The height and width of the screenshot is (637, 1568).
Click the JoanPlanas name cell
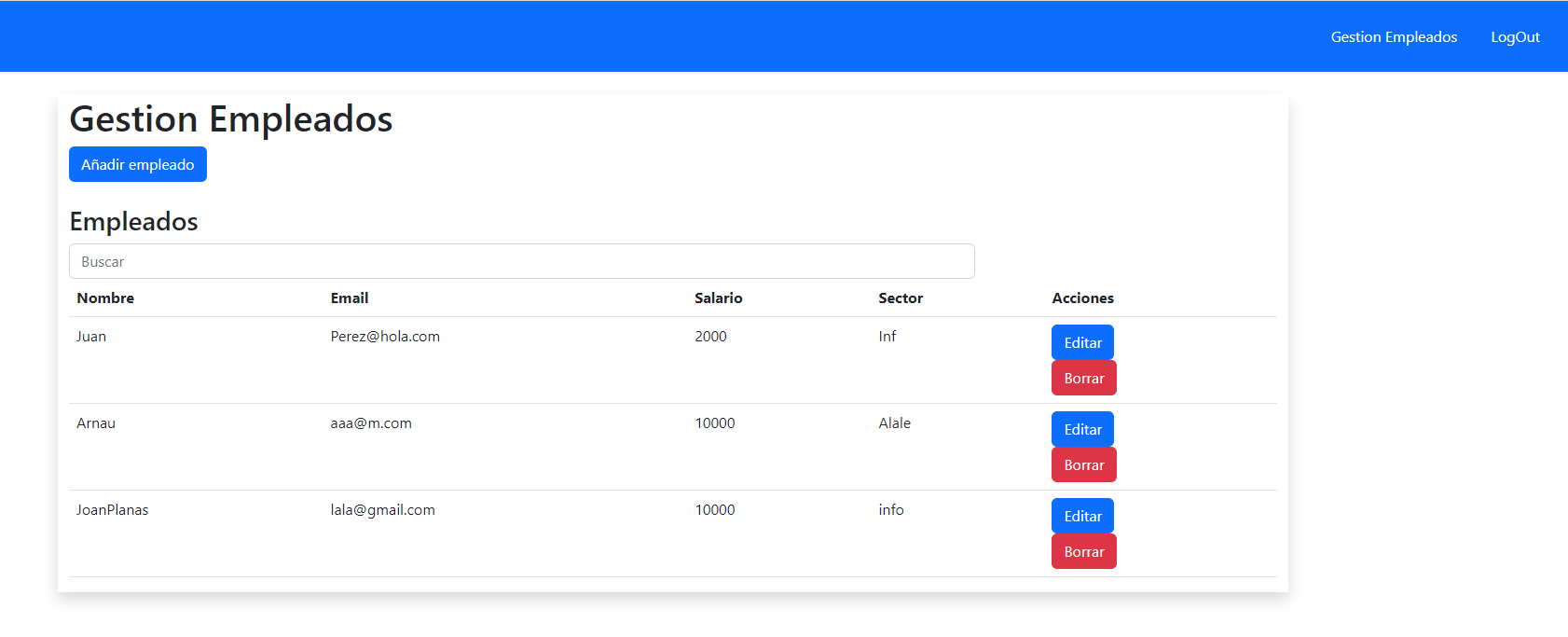(113, 510)
